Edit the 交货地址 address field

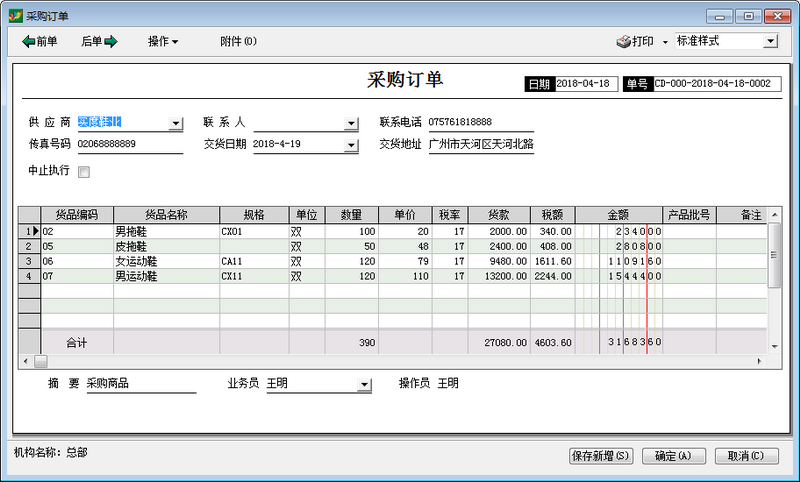481,144
